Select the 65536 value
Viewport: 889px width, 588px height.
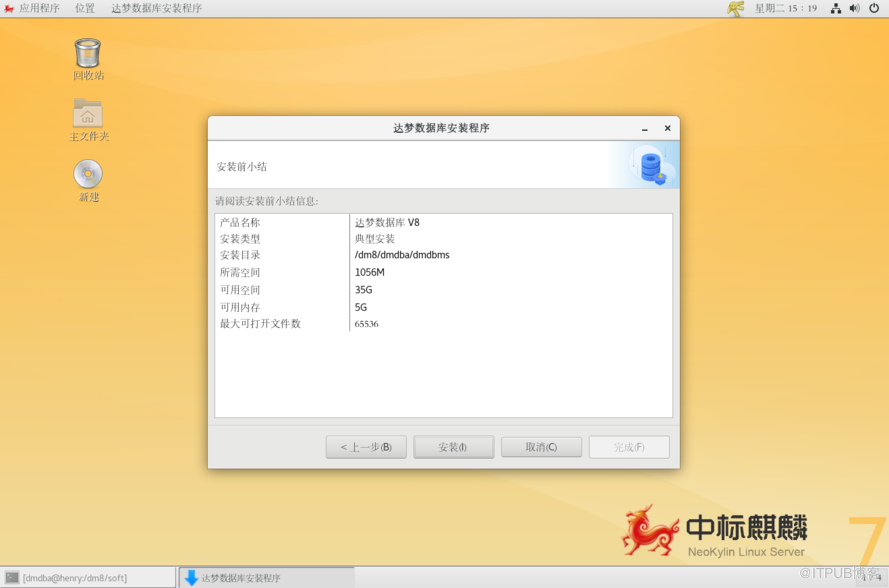[366, 324]
